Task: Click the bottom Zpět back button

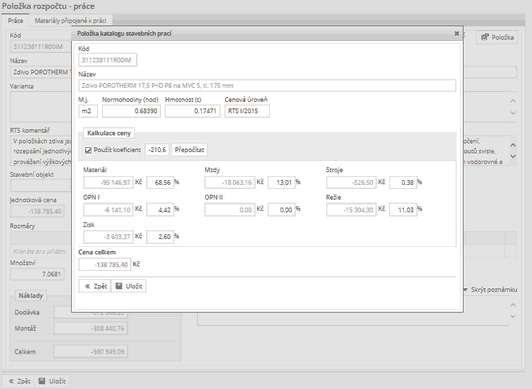Action: (x=19, y=381)
